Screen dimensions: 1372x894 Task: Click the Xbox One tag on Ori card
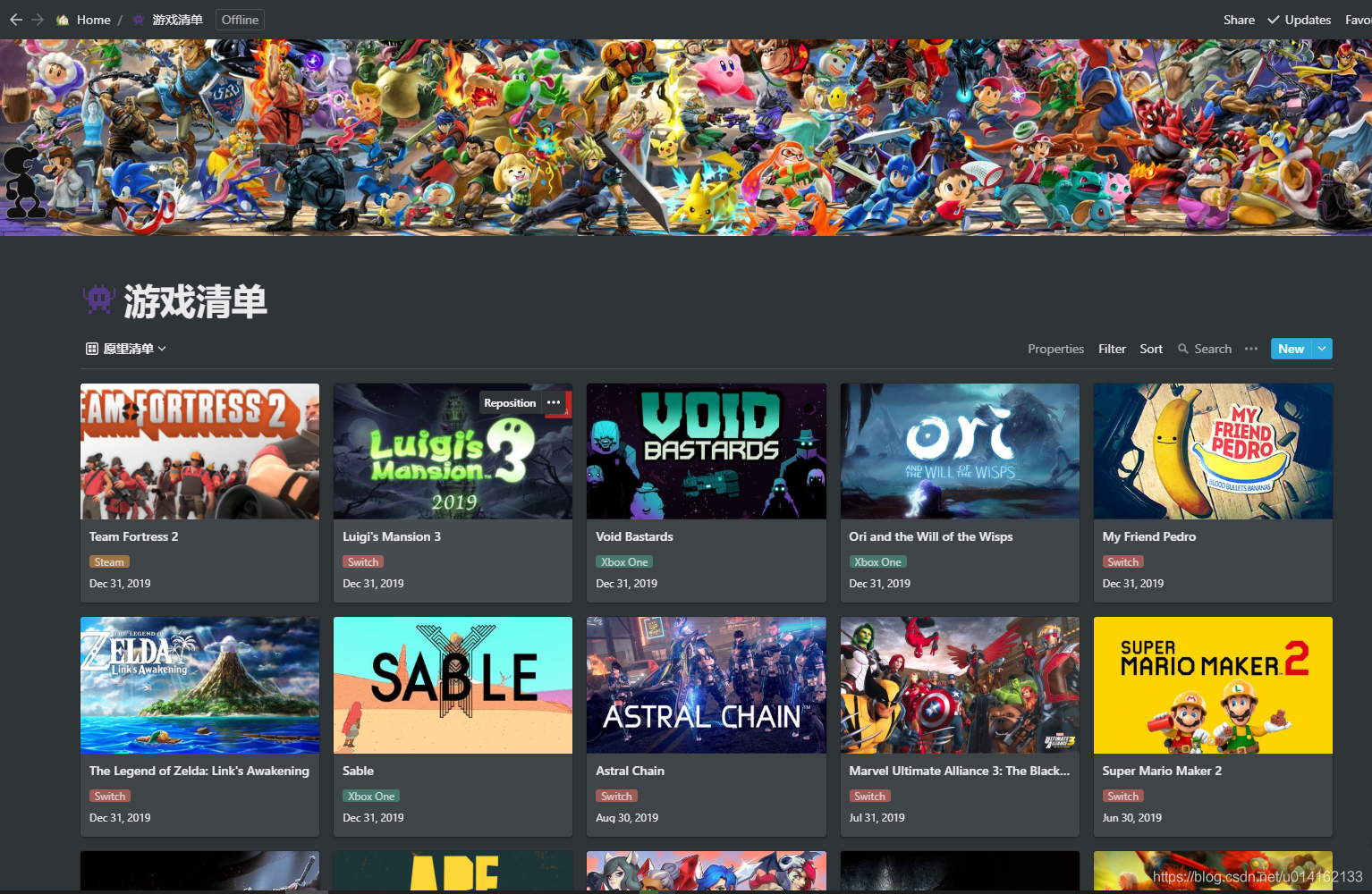[x=877, y=562]
